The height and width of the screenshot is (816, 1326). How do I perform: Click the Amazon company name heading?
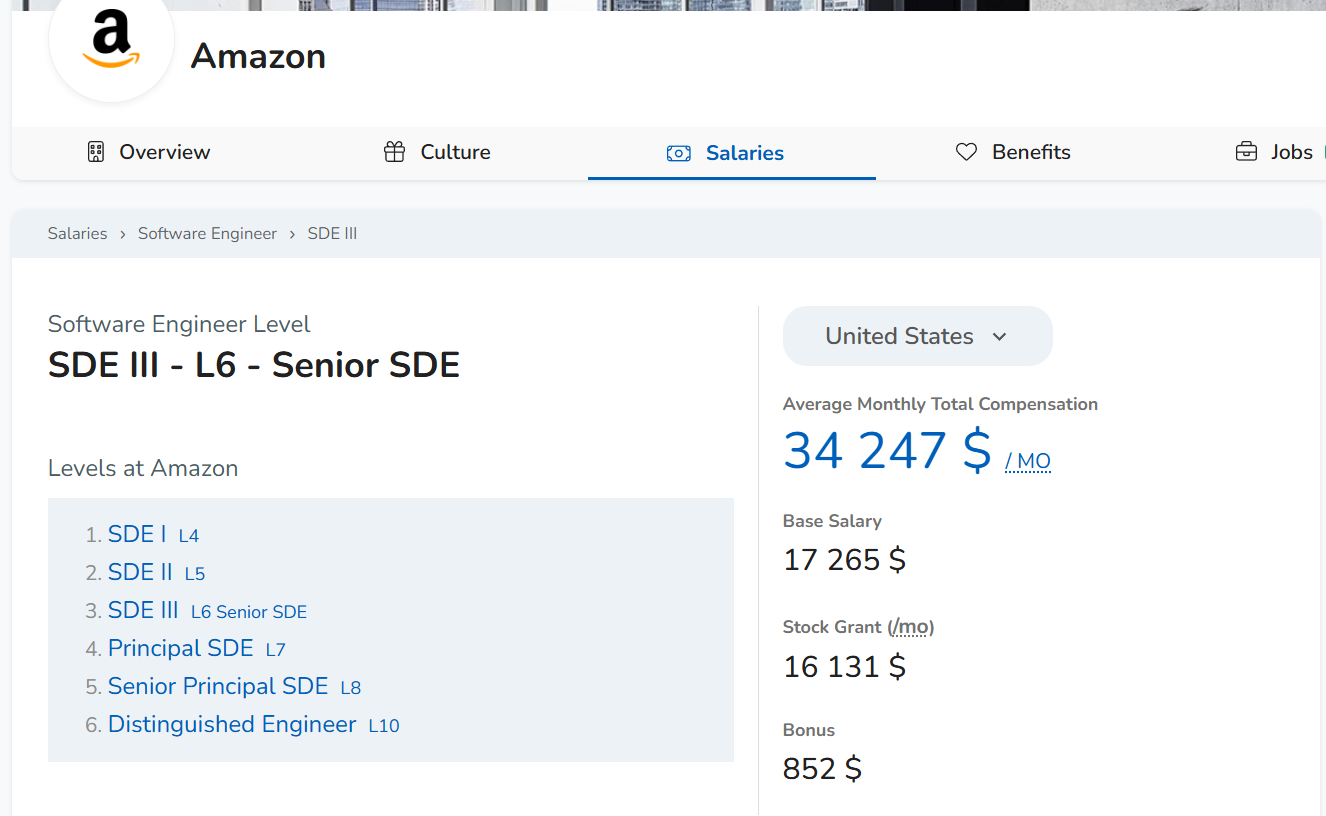pos(258,56)
